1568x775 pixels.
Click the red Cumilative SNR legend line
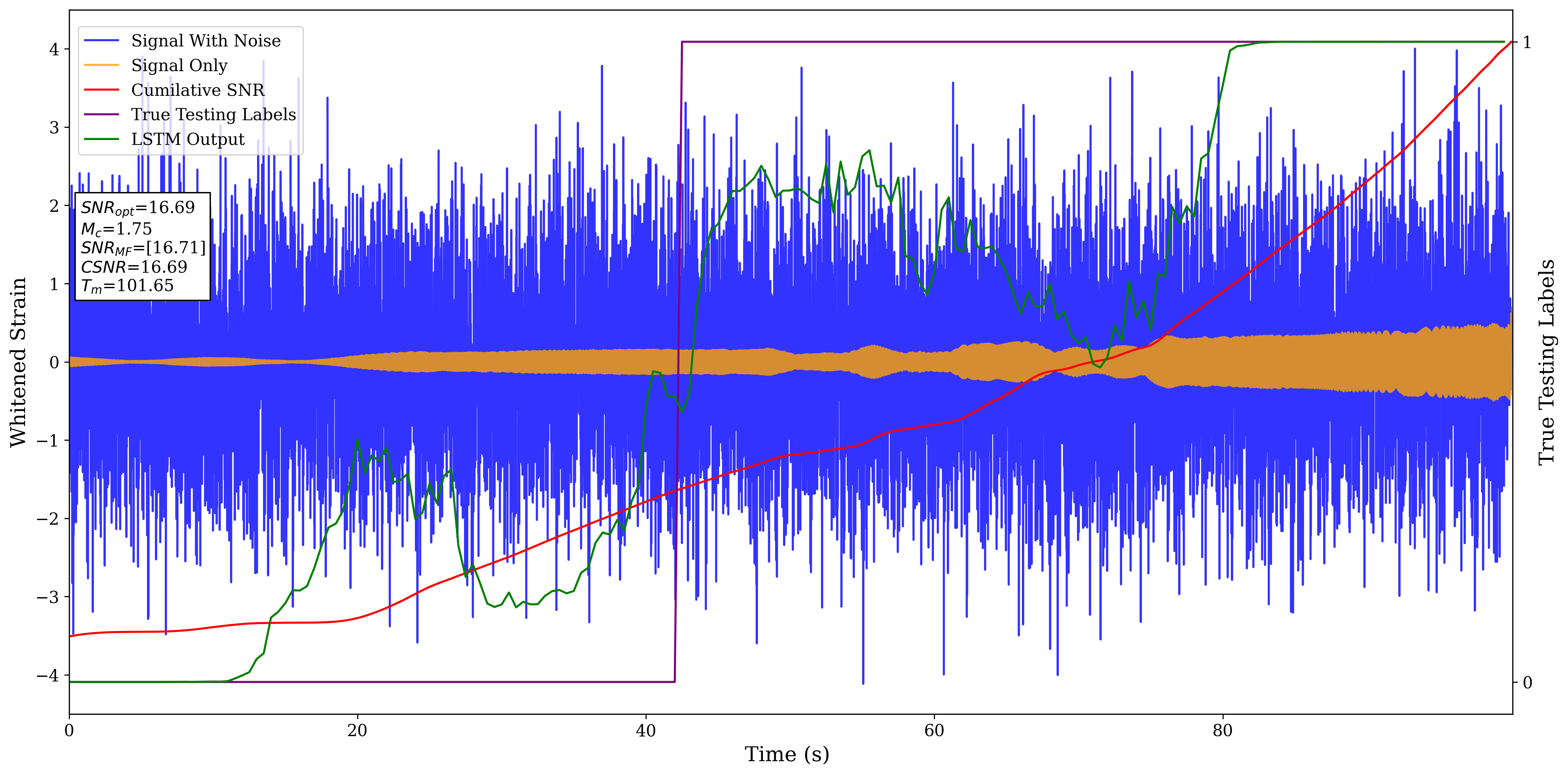click(101, 90)
